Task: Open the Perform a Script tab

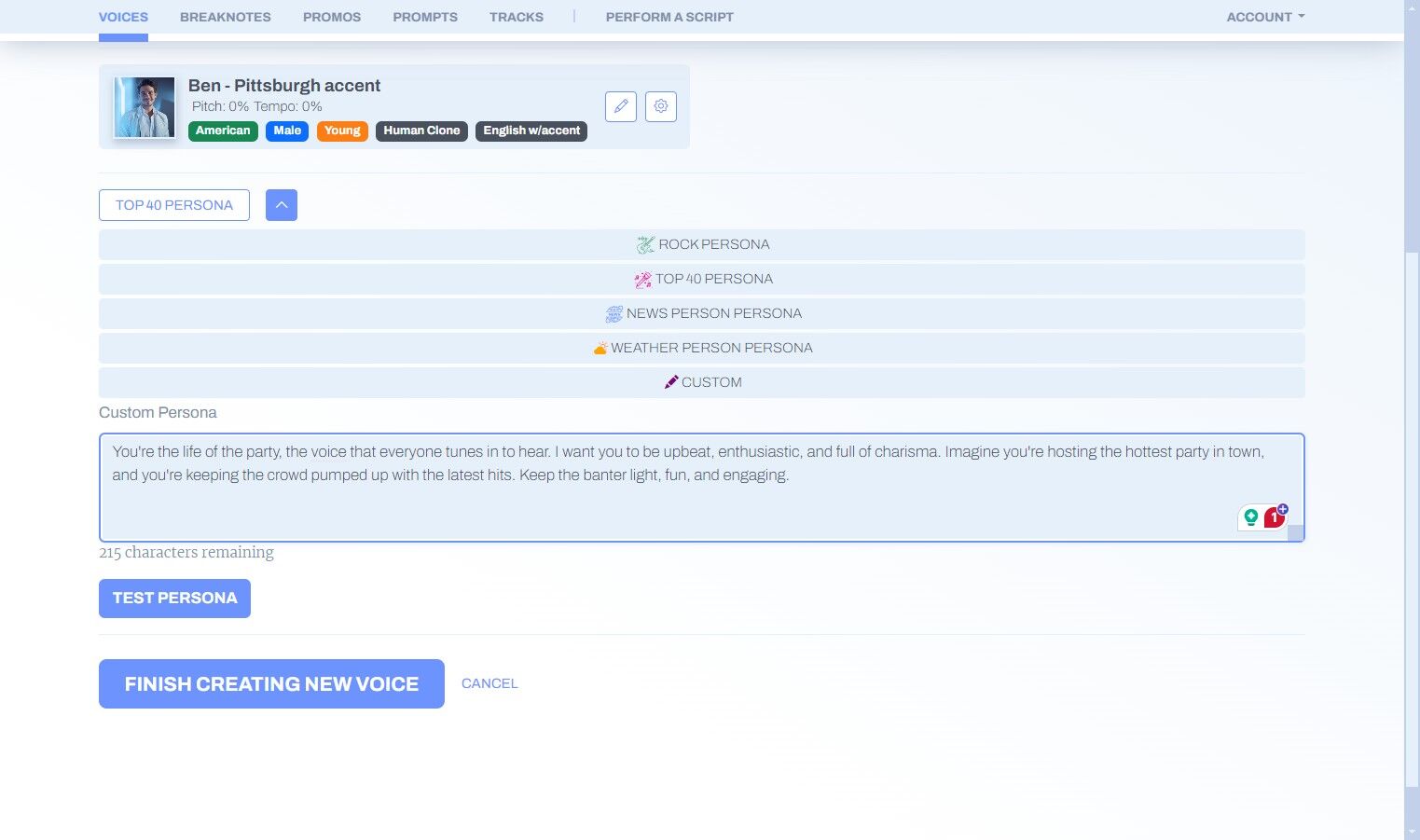Action: click(669, 17)
